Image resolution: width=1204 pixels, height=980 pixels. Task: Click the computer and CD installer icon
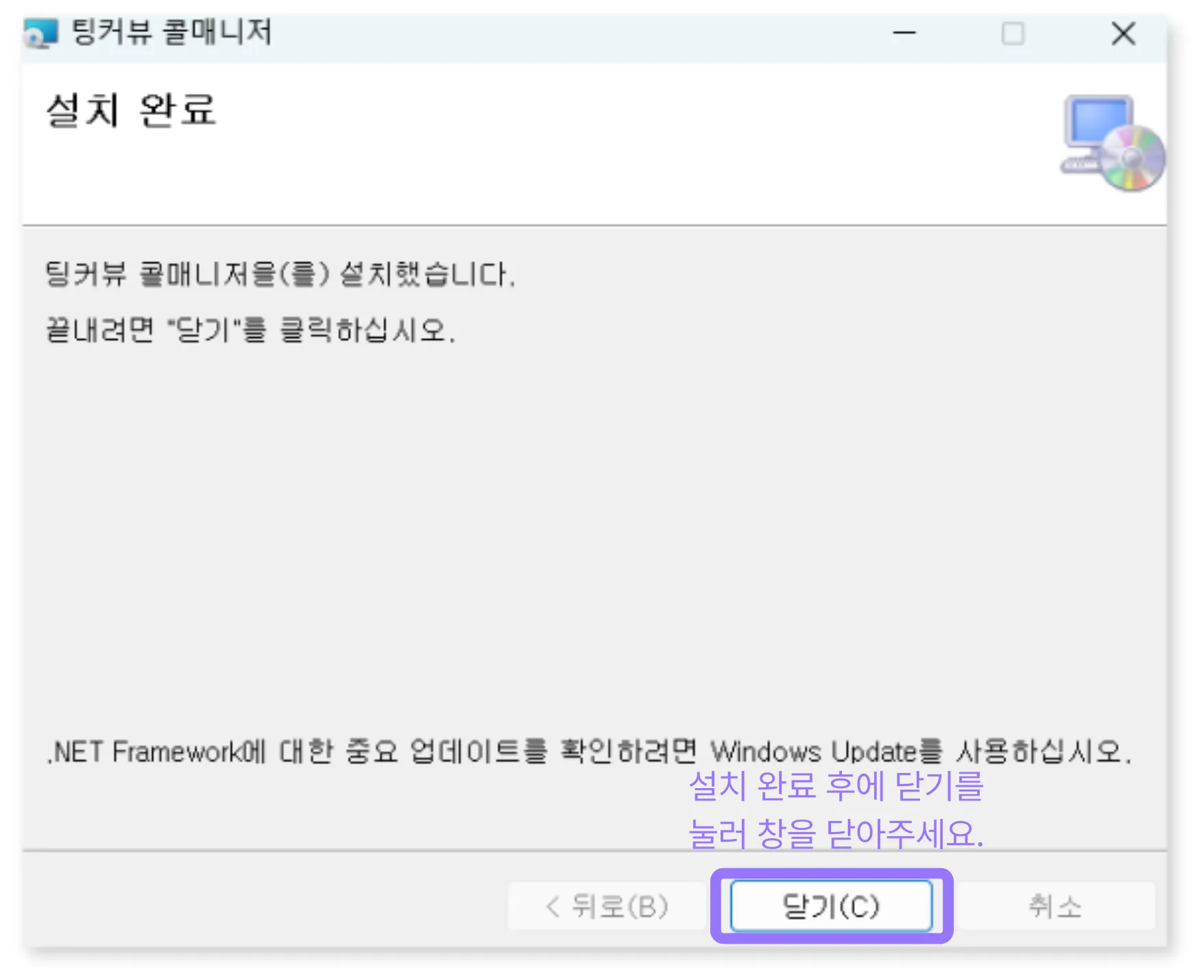click(1112, 143)
